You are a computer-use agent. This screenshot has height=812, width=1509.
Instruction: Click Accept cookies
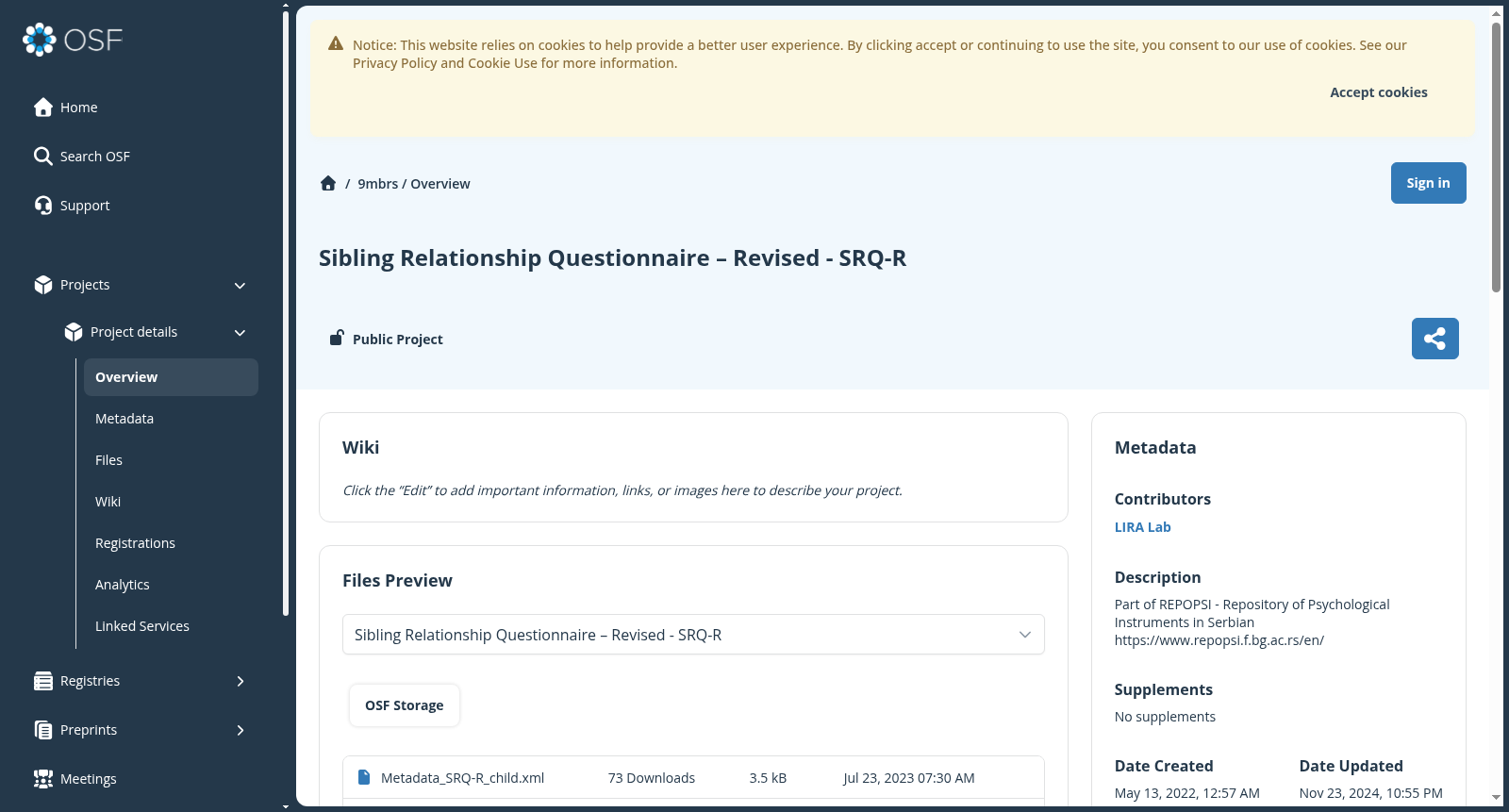1378,92
